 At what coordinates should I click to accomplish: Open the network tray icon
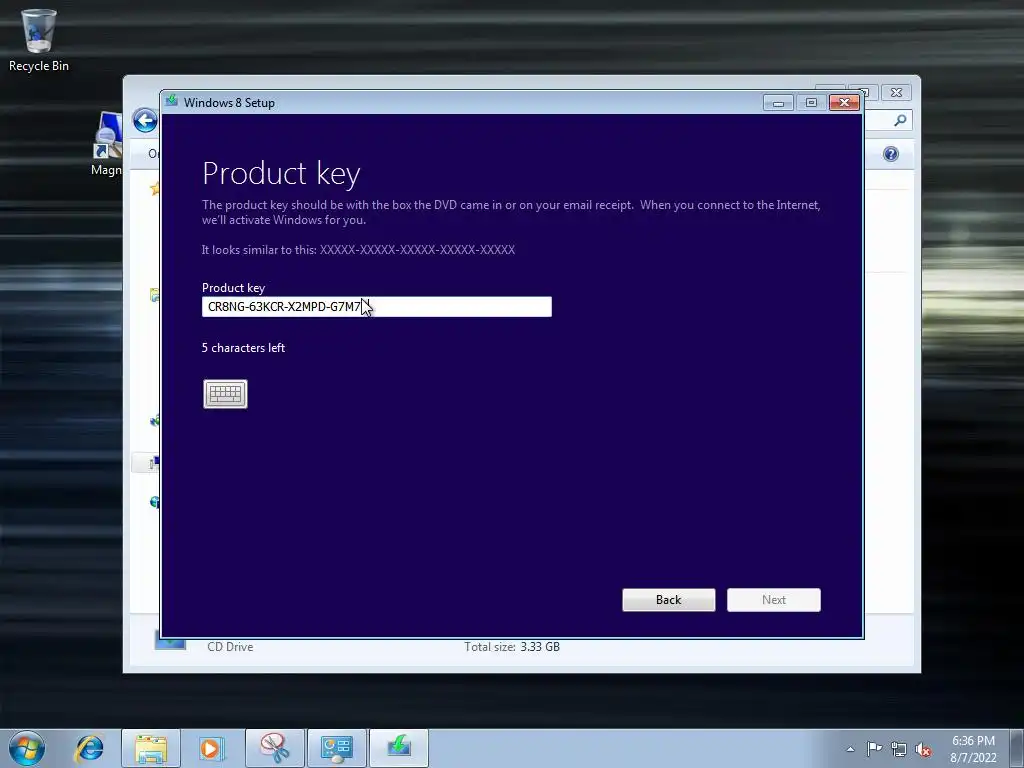(899, 749)
